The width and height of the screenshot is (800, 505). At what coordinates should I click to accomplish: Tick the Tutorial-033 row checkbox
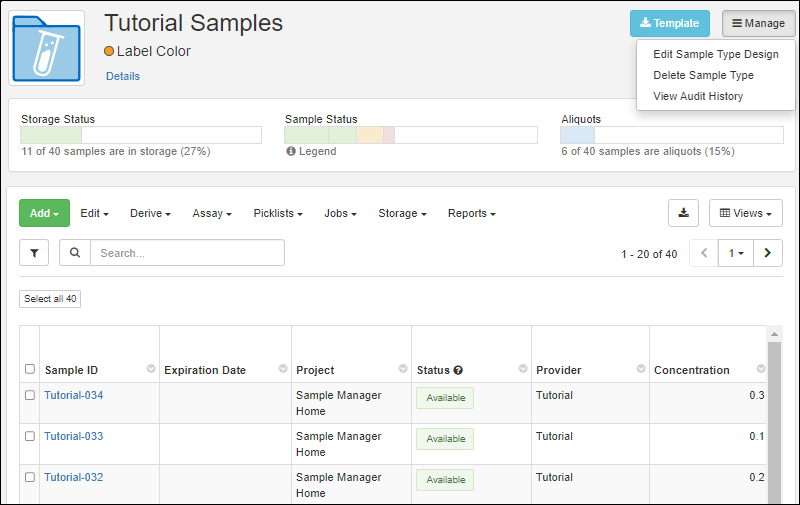(x=30, y=436)
